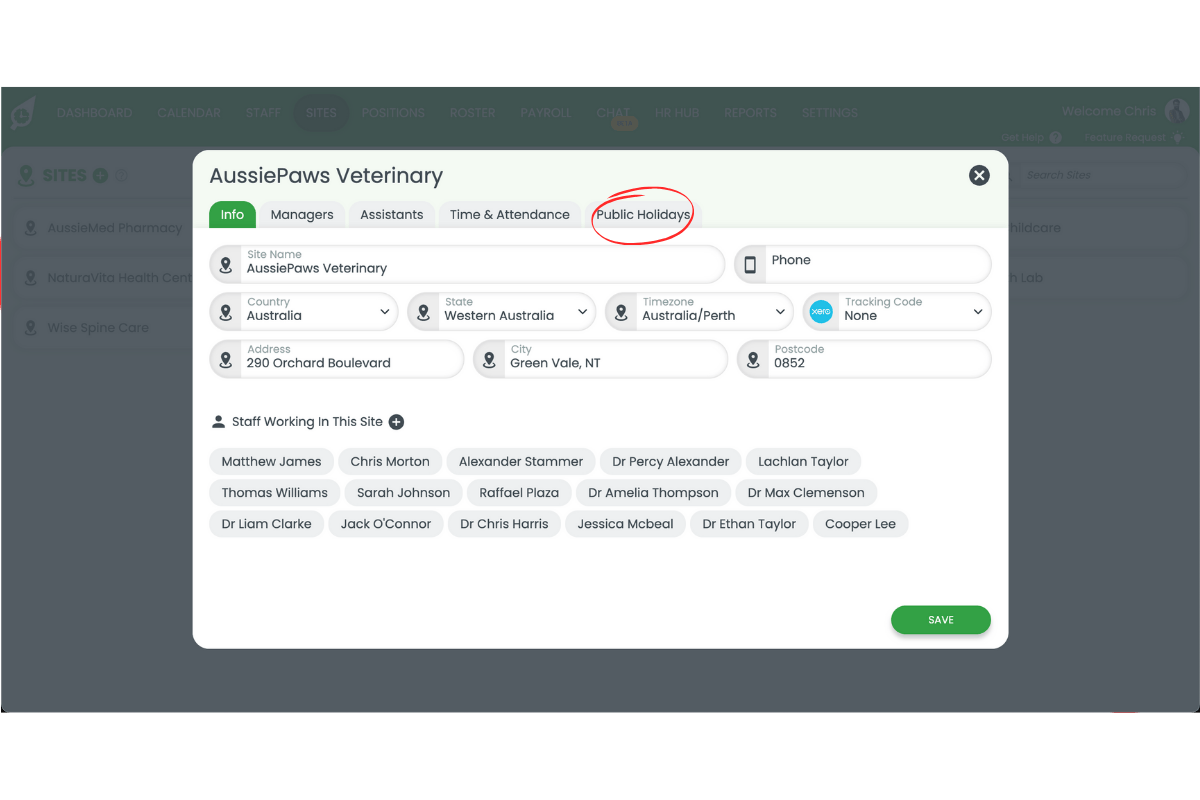Click the location pin icon in Site Name field
Screen dimensions: 1200x800
[x=226, y=265]
